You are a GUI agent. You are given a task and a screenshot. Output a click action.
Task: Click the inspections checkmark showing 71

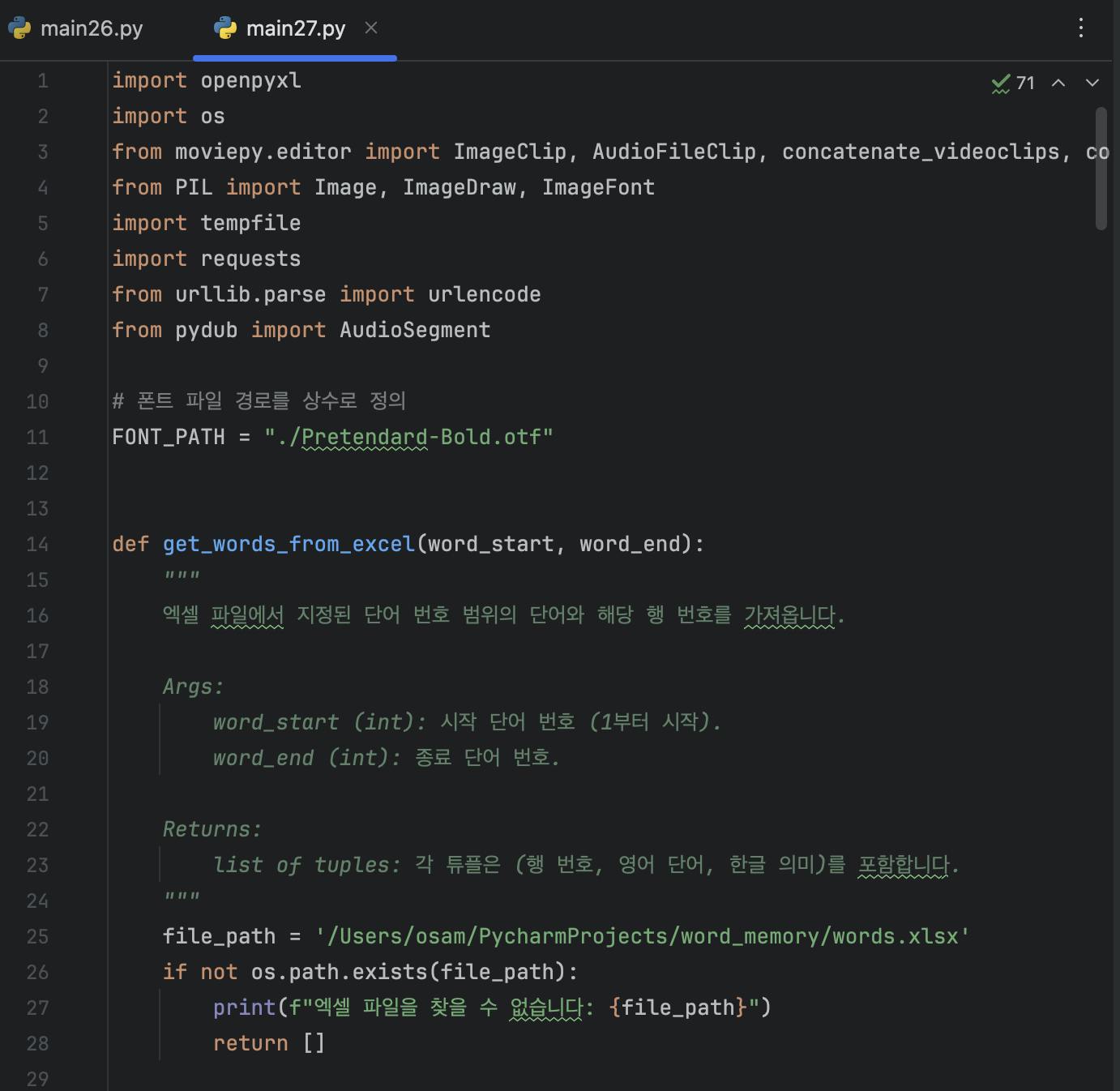point(1012,83)
